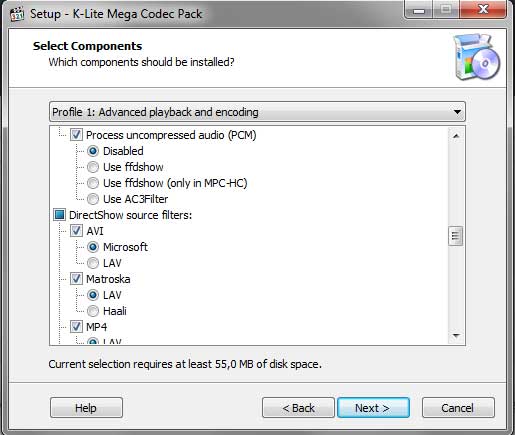Screen dimensions: 515x435
Task: Toggle Process uncompressed audio (PCM) checkbox
Action: (x=76, y=135)
